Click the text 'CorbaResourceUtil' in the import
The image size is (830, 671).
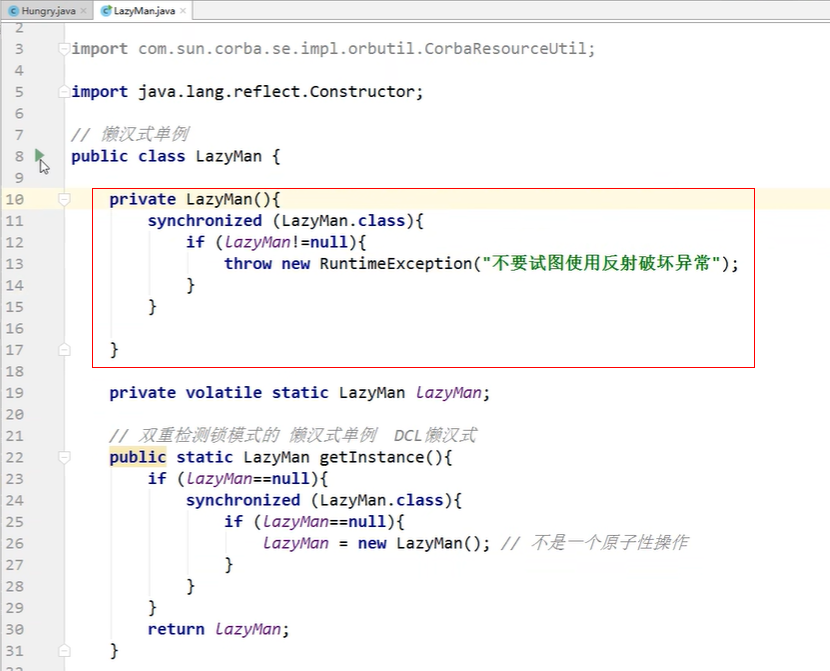pos(506,49)
